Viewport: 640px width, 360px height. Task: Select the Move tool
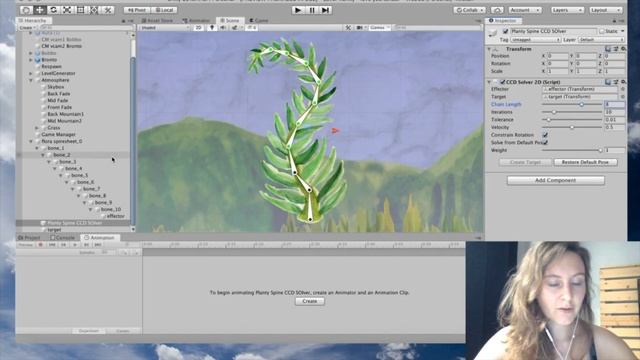(x=40, y=10)
